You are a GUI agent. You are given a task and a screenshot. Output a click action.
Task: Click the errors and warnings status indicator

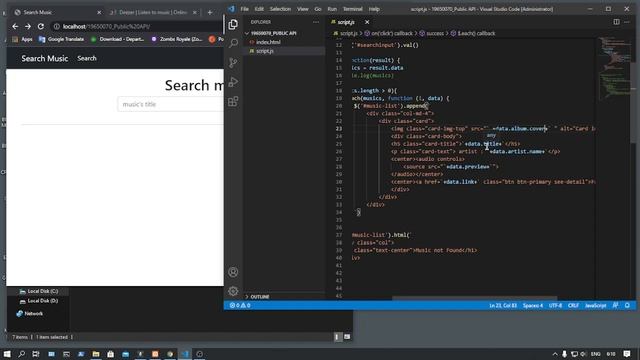coord(240,305)
